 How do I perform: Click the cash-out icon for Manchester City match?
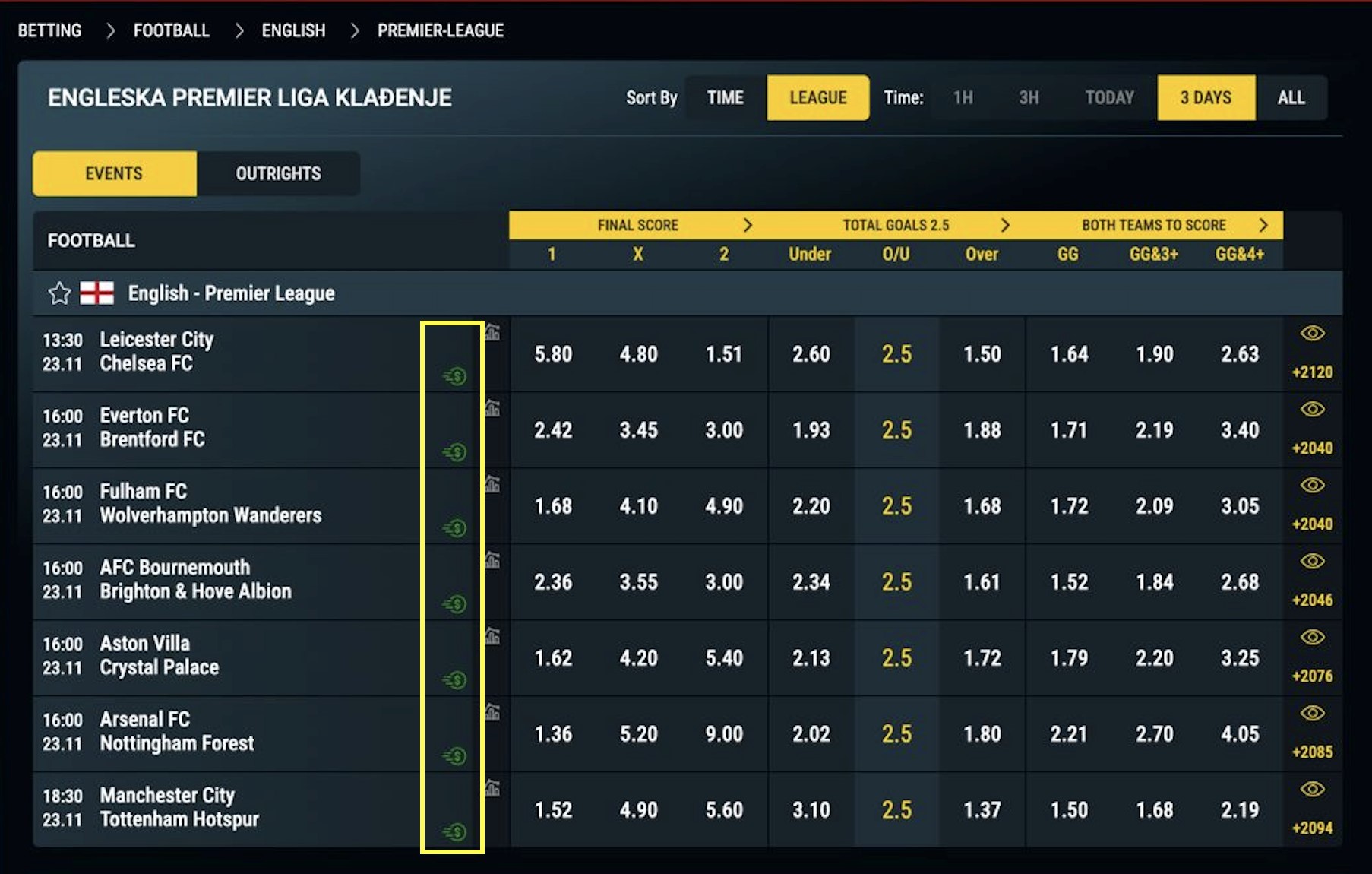click(x=455, y=831)
